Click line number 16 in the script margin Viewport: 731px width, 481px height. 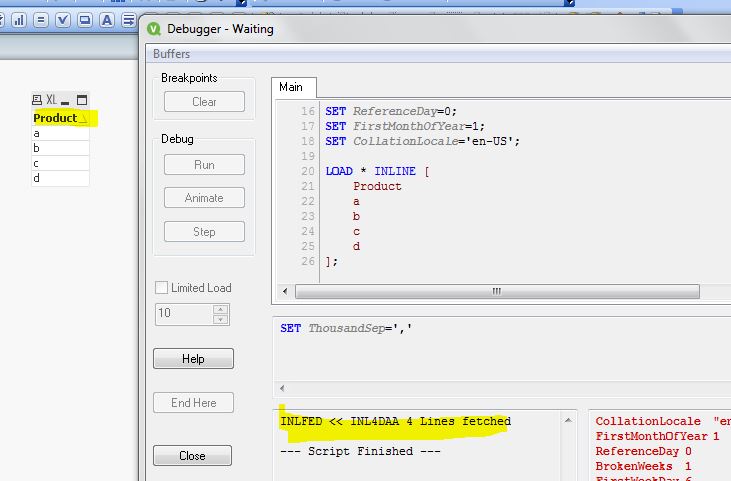click(x=308, y=111)
